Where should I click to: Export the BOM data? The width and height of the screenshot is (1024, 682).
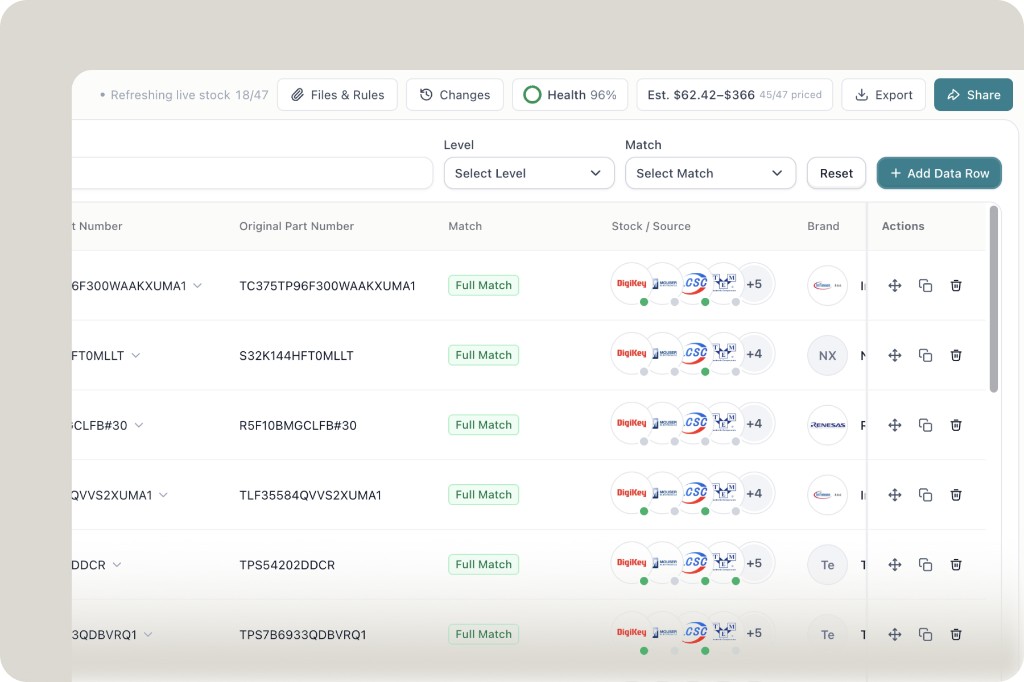point(884,95)
